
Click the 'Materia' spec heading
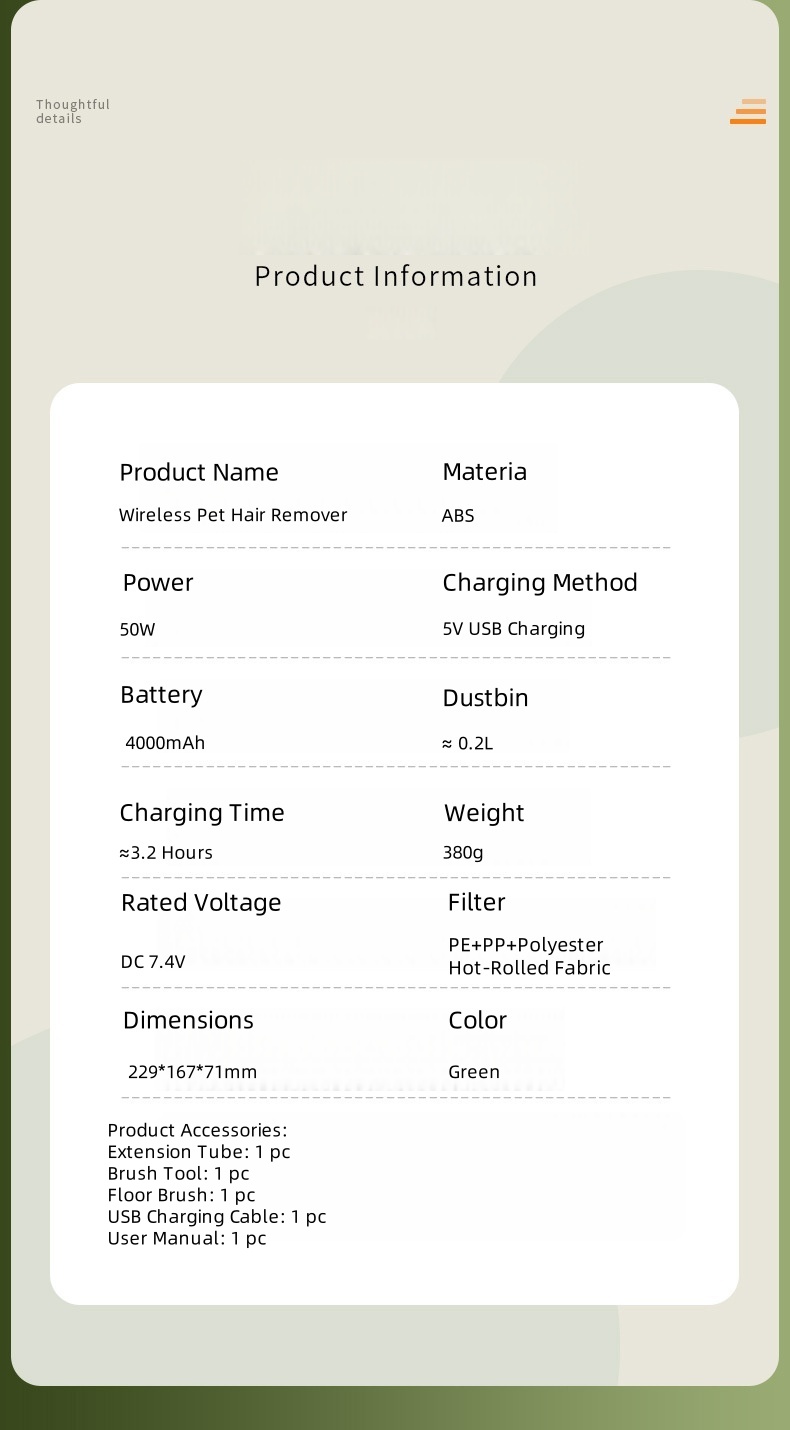click(x=484, y=471)
